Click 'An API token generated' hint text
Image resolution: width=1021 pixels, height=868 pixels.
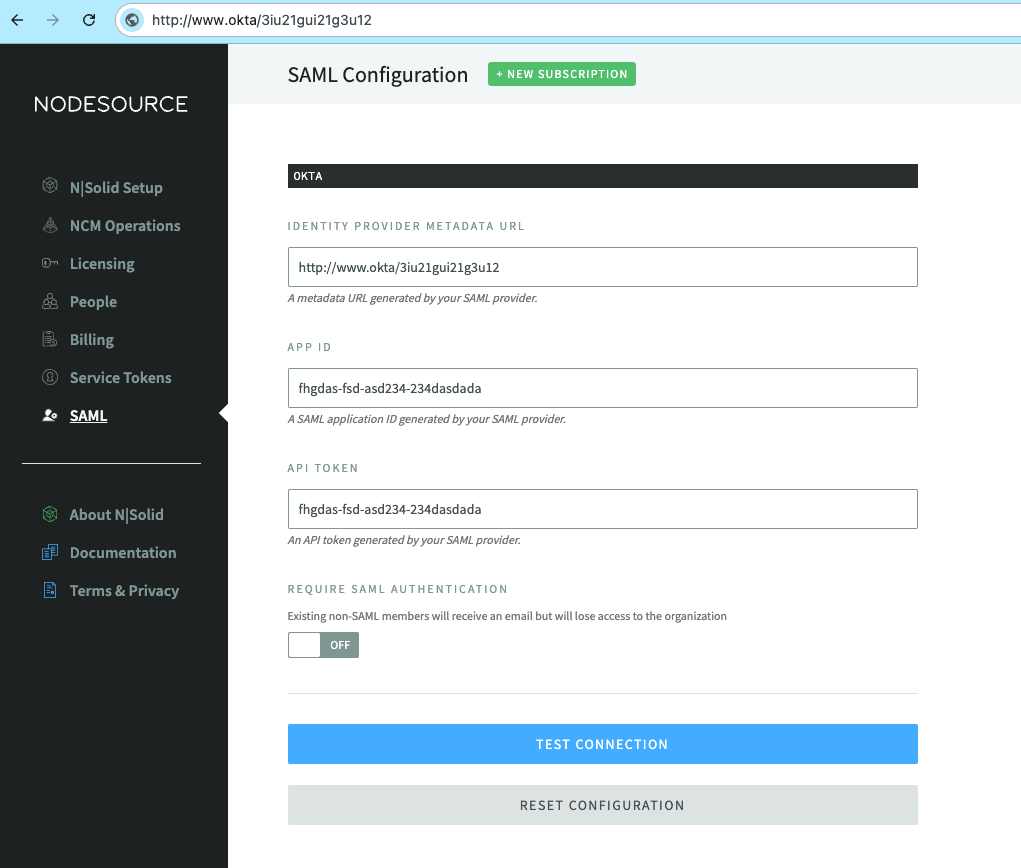pos(404,540)
